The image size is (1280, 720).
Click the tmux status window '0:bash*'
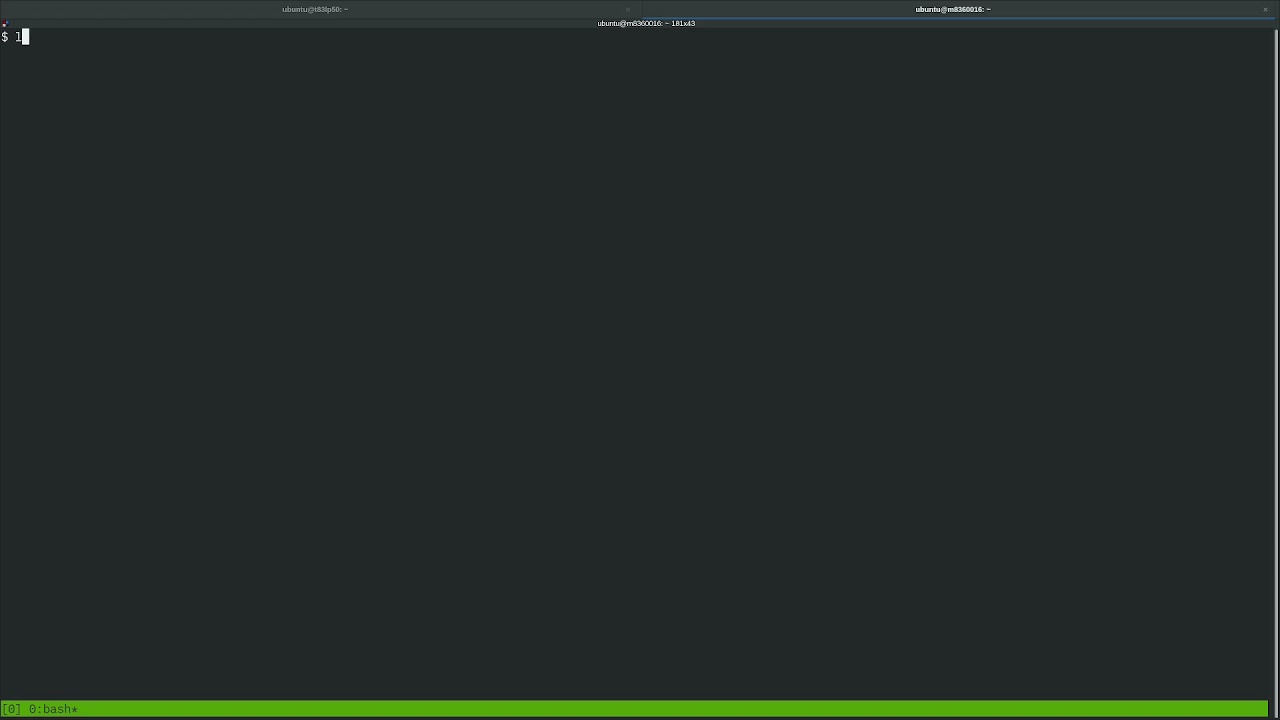pos(53,709)
